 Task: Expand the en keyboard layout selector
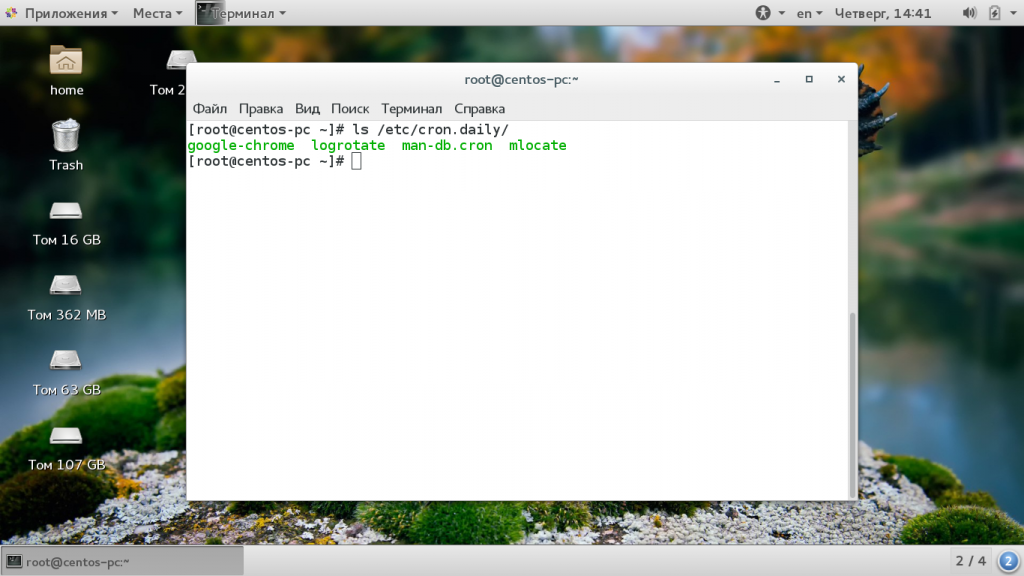click(809, 13)
